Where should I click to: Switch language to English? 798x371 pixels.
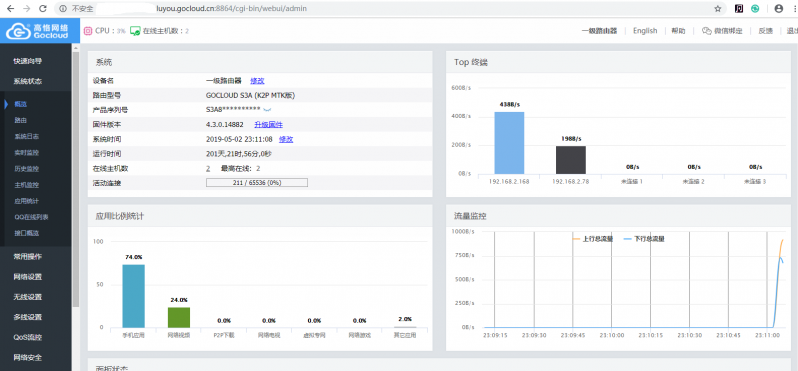pos(645,31)
